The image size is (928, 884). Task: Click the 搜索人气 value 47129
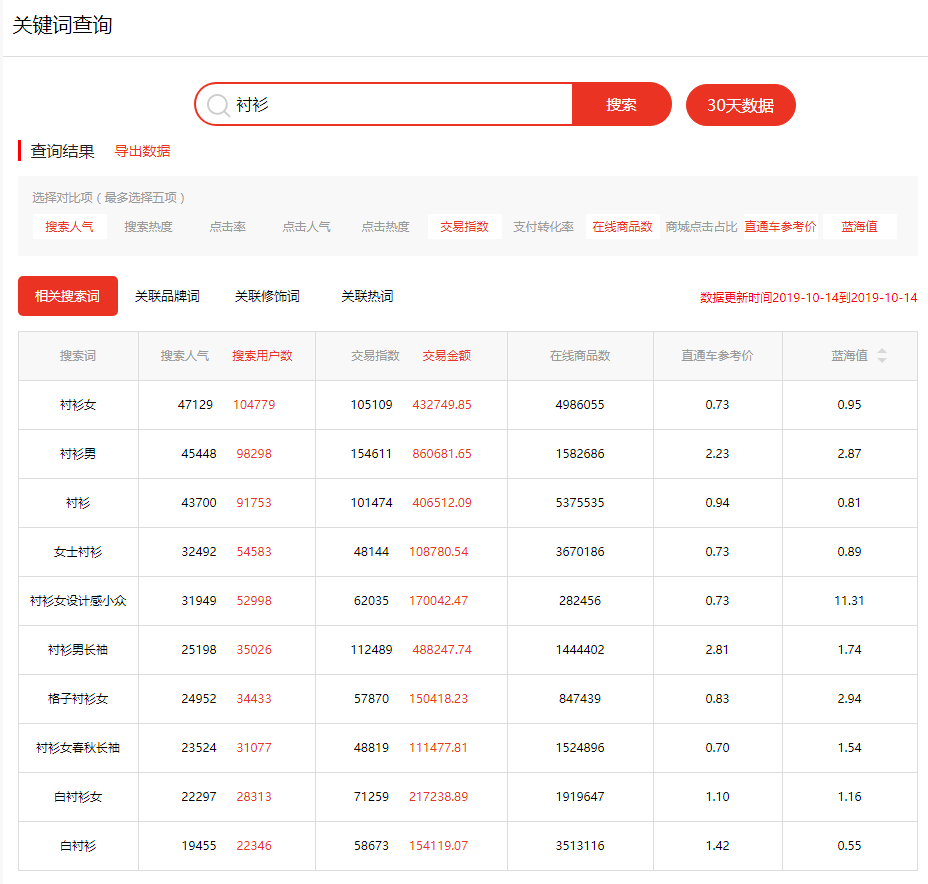(195, 405)
